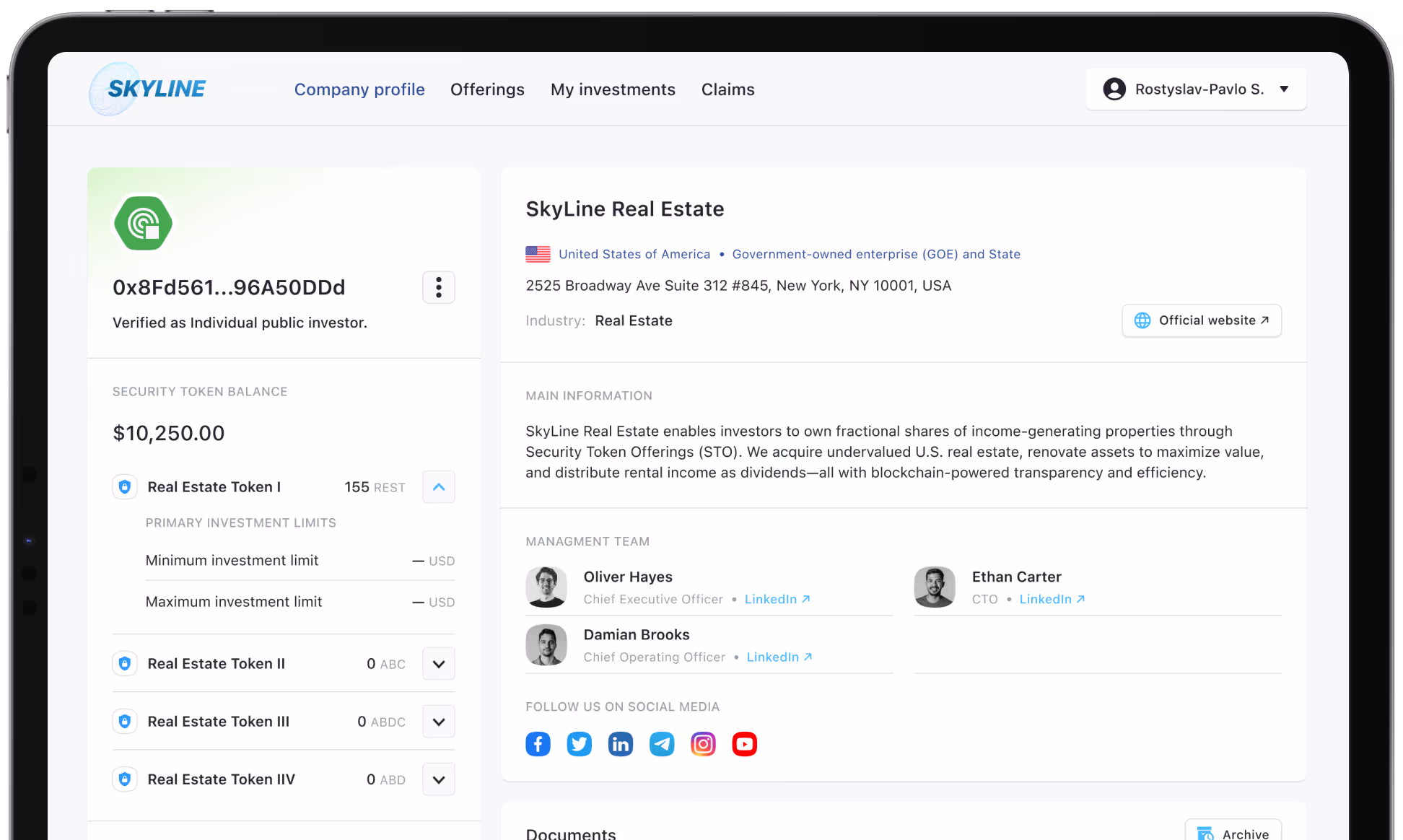The width and height of the screenshot is (1403, 840).
Task: Click the Industry Real Estate value
Action: pyautogui.click(x=634, y=320)
